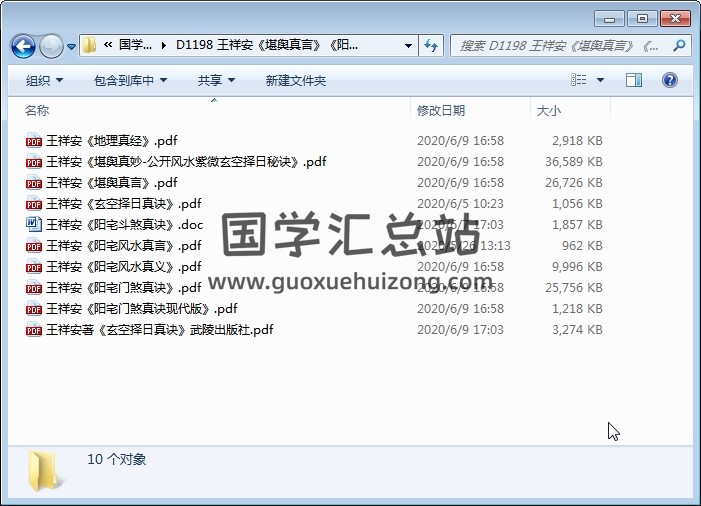Maximize the Explorer window
This screenshot has width=701, height=506.
click(x=642, y=19)
